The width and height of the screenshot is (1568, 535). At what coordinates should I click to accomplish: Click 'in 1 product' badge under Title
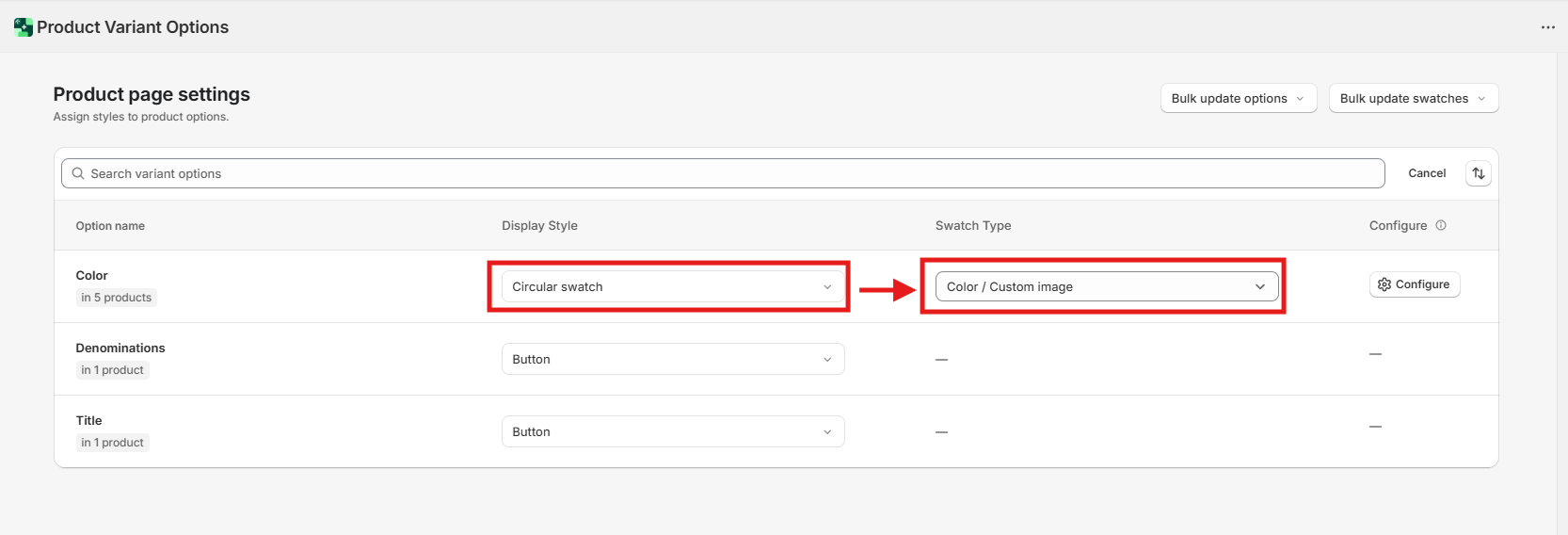pyautogui.click(x=112, y=443)
